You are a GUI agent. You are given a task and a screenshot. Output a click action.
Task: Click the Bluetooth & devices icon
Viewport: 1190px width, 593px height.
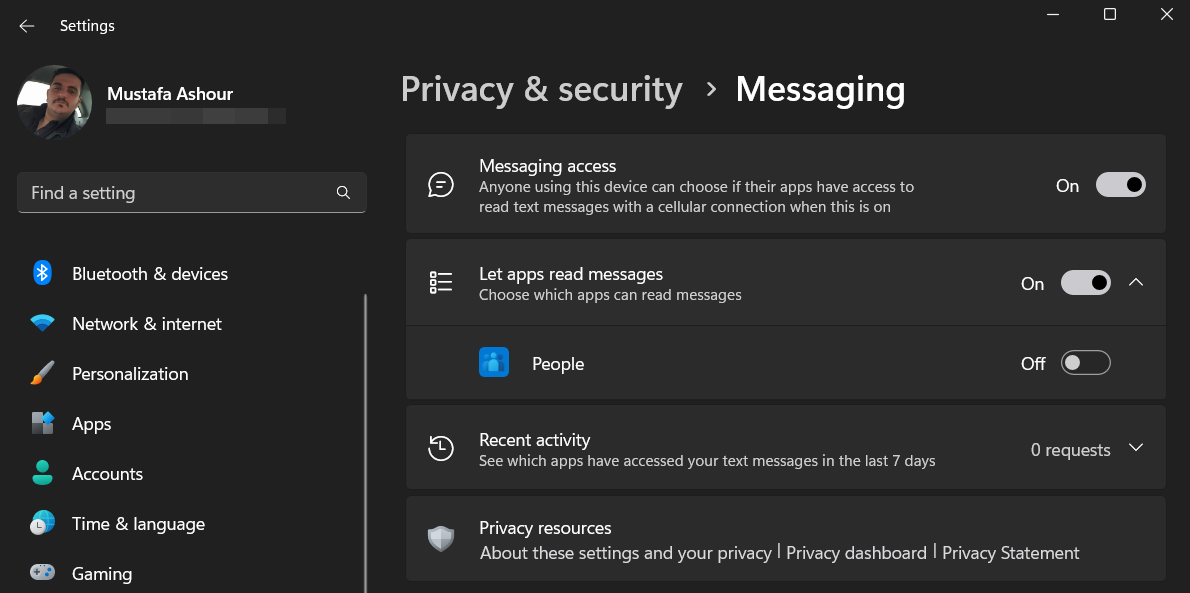coord(42,273)
